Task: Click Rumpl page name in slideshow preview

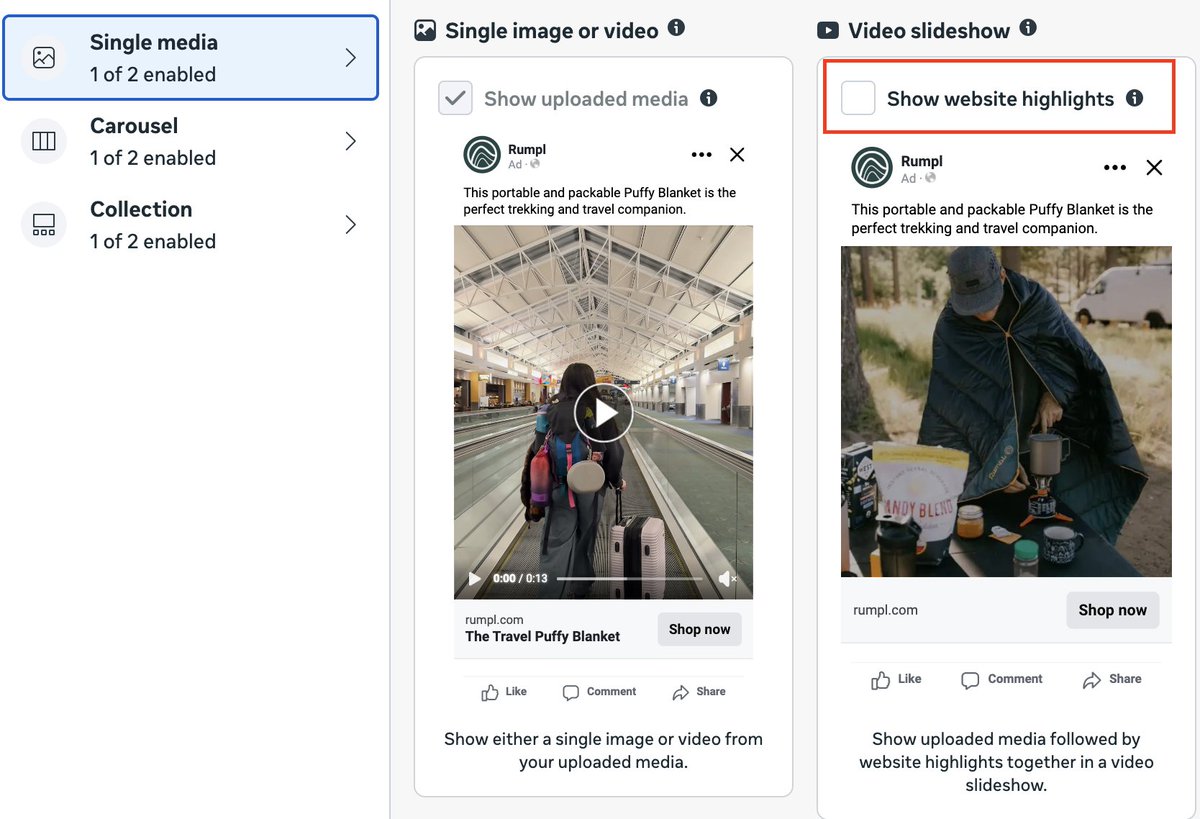Action: tap(921, 161)
